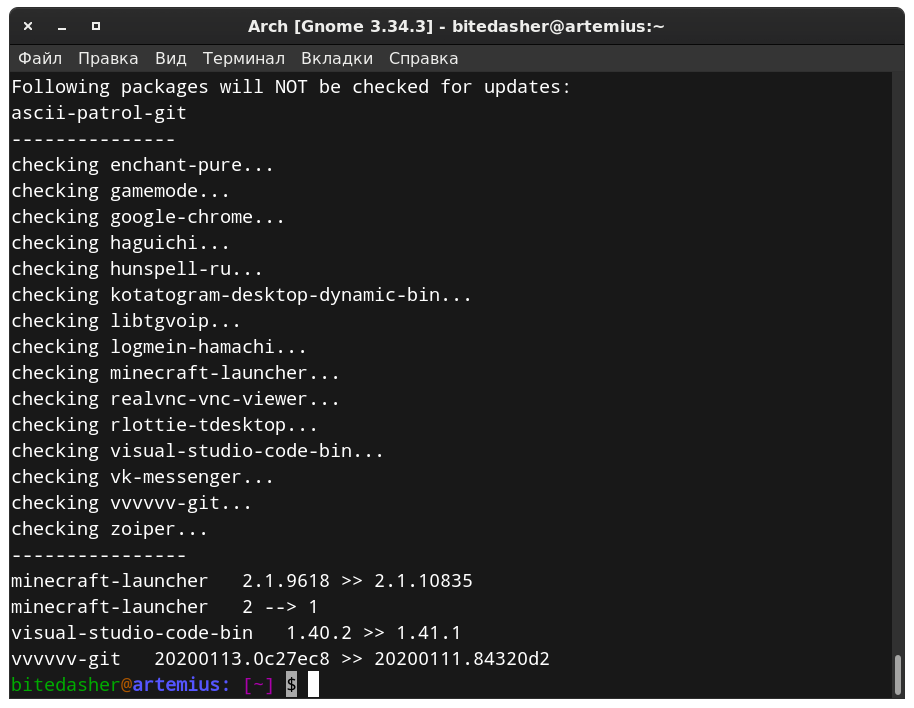Click the 'checking hunspell-ru...' line
914x708 pixels.
click(137, 269)
